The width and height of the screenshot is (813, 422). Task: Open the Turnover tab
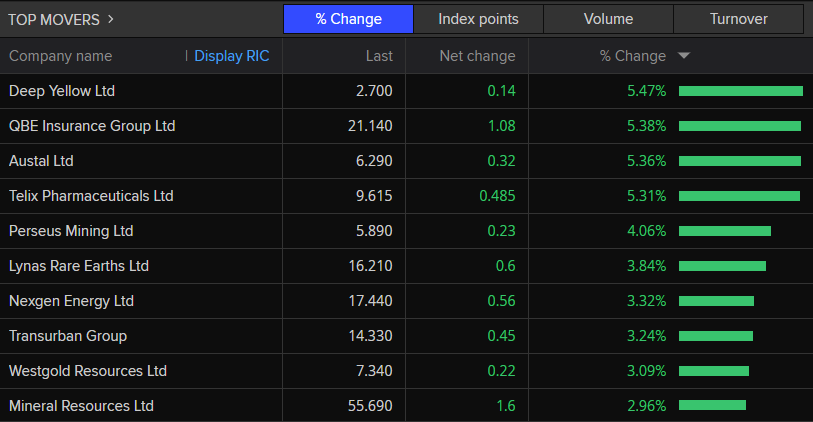tap(738, 19)
